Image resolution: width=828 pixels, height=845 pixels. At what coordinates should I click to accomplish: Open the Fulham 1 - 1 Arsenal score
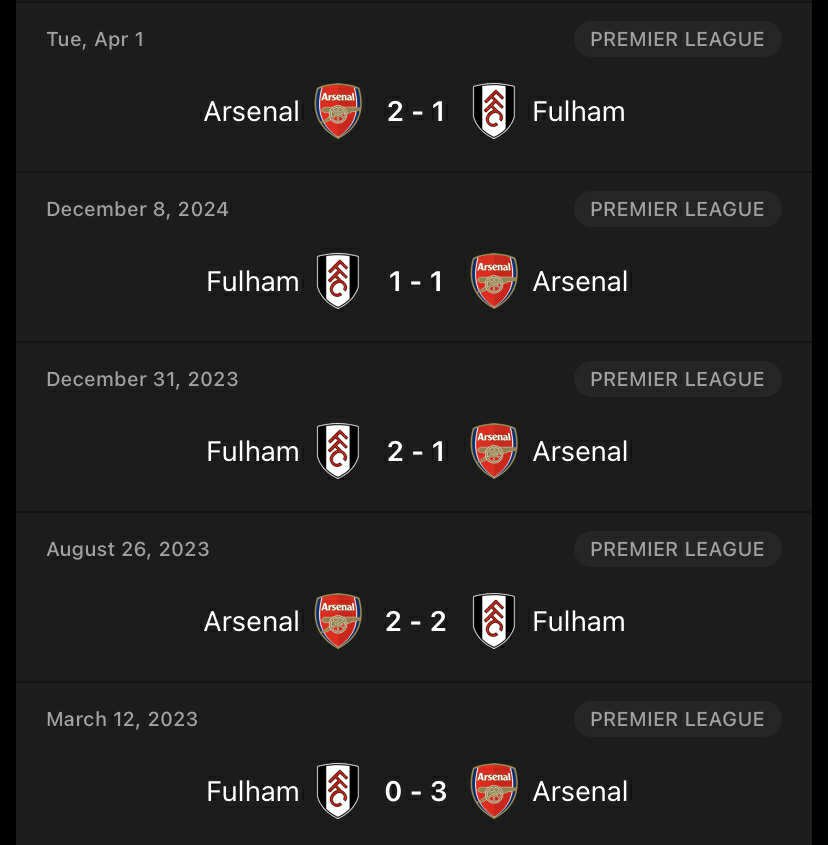416,281
